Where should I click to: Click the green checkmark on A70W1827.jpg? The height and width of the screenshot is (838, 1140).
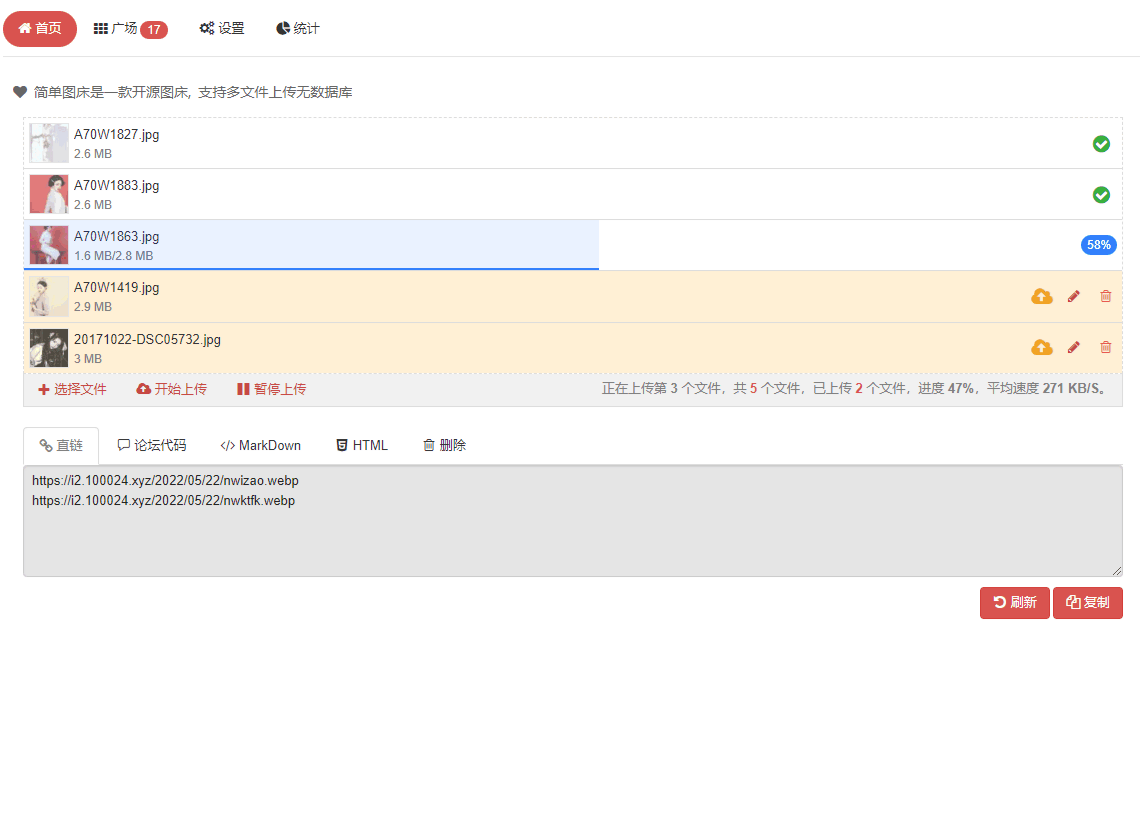(x=1101, y=144)
